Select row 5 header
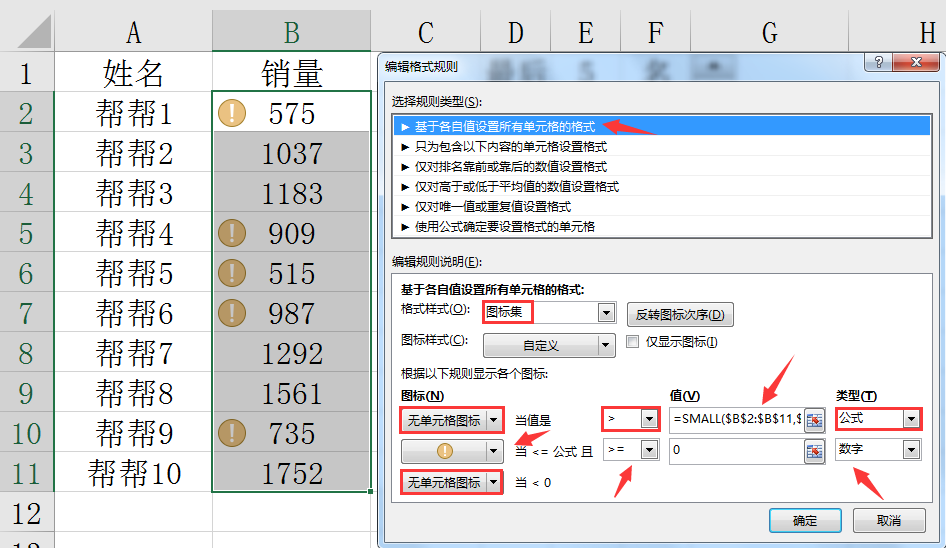946x548 pixels. (27, 232)
